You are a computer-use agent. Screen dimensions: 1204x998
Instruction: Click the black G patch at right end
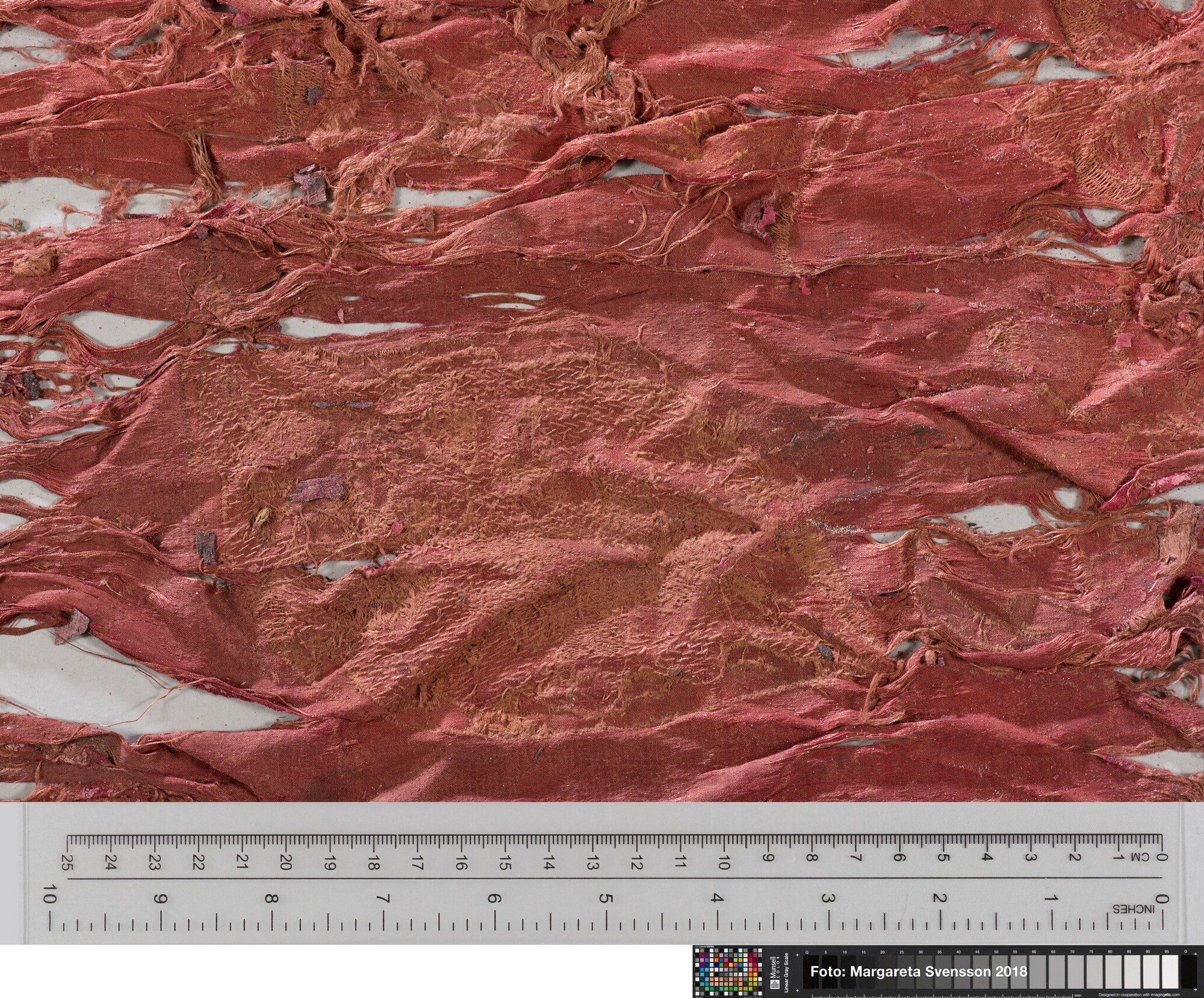coord(1189,972)
